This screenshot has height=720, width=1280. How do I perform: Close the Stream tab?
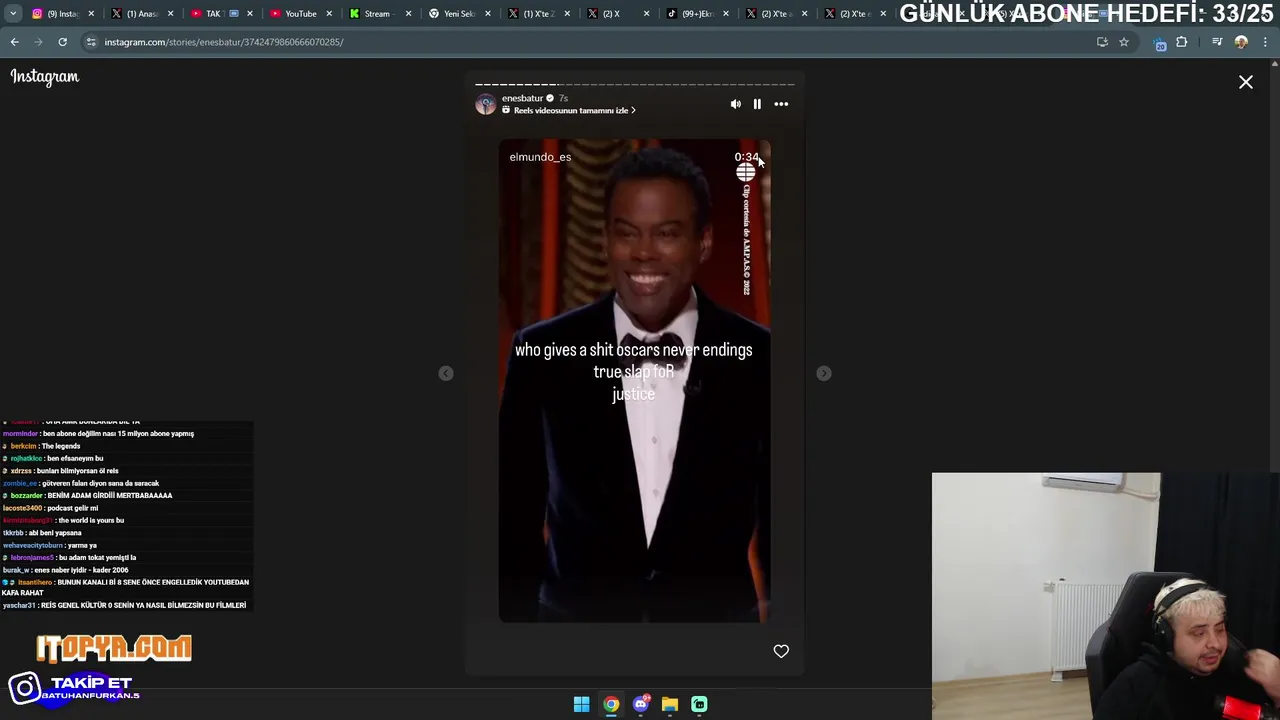tap(408, 14)
